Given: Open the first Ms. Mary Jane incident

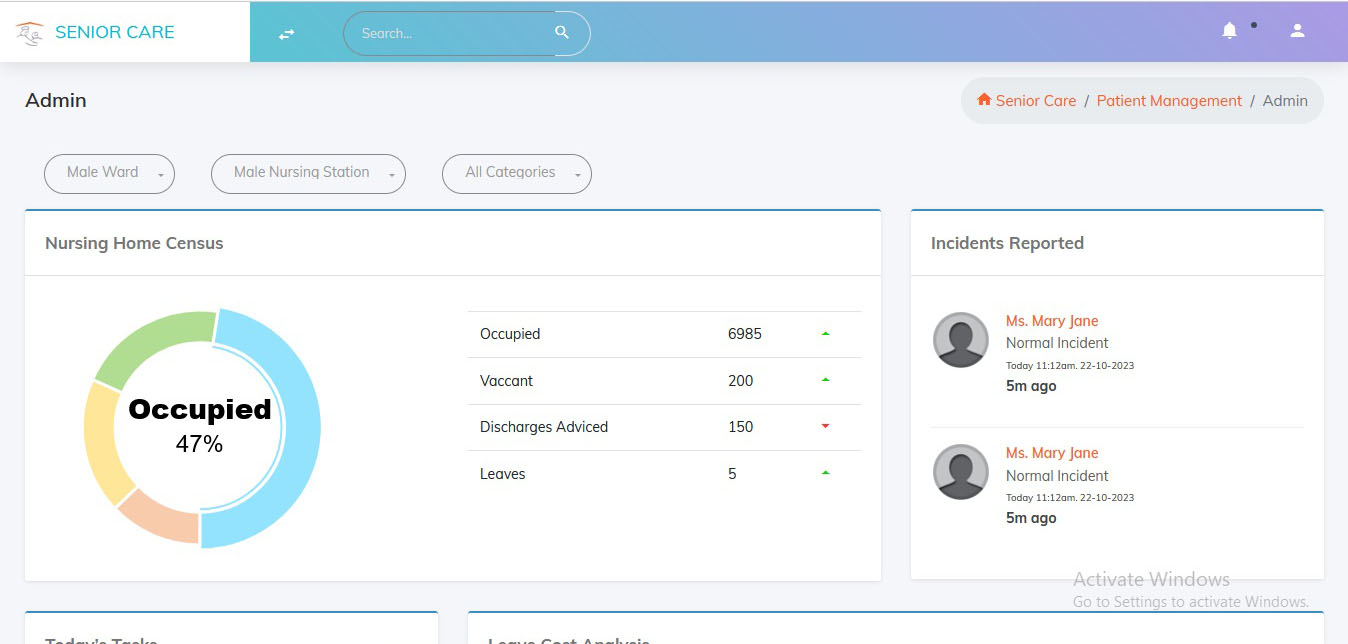Looking at the screenshot, I should tap(1051, 321).
